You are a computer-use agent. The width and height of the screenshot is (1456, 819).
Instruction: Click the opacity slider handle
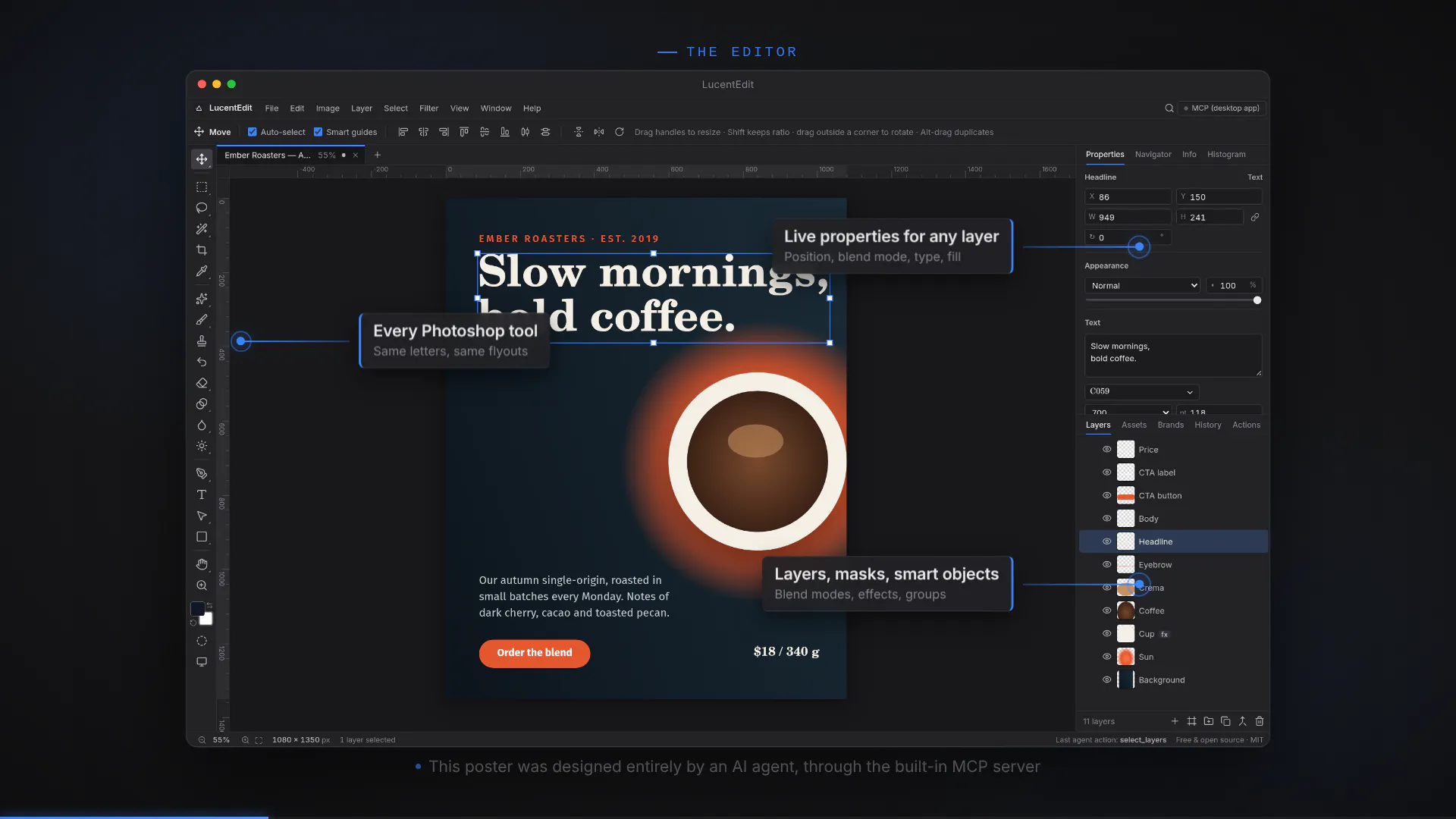[1257, 301]
